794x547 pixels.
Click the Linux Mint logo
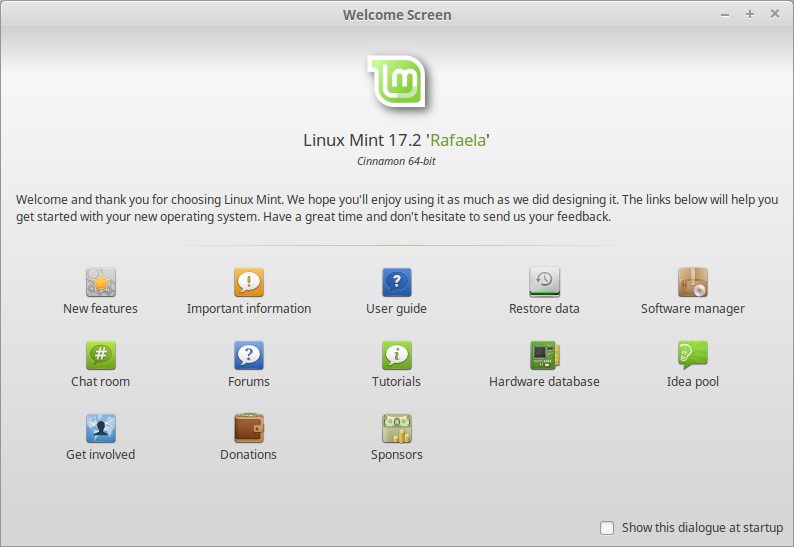click(397, 81)
